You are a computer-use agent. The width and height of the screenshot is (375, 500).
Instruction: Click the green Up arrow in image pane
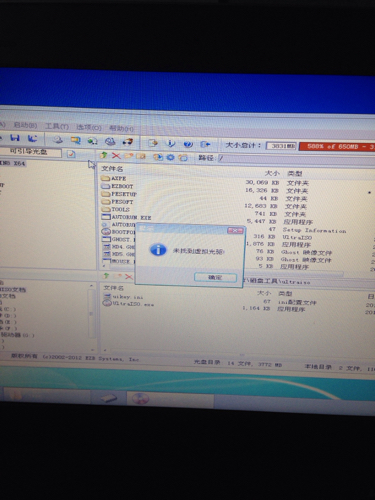[104, 155]
